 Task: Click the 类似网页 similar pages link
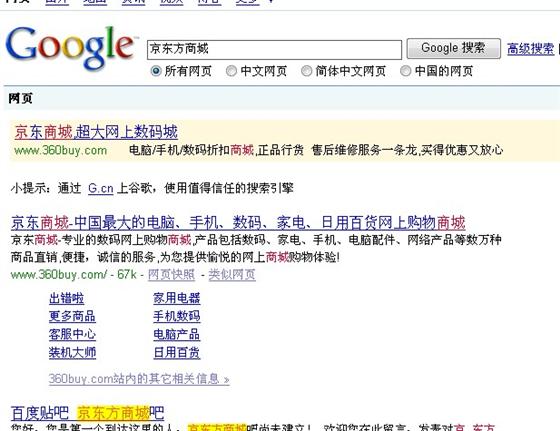(232, 275)
